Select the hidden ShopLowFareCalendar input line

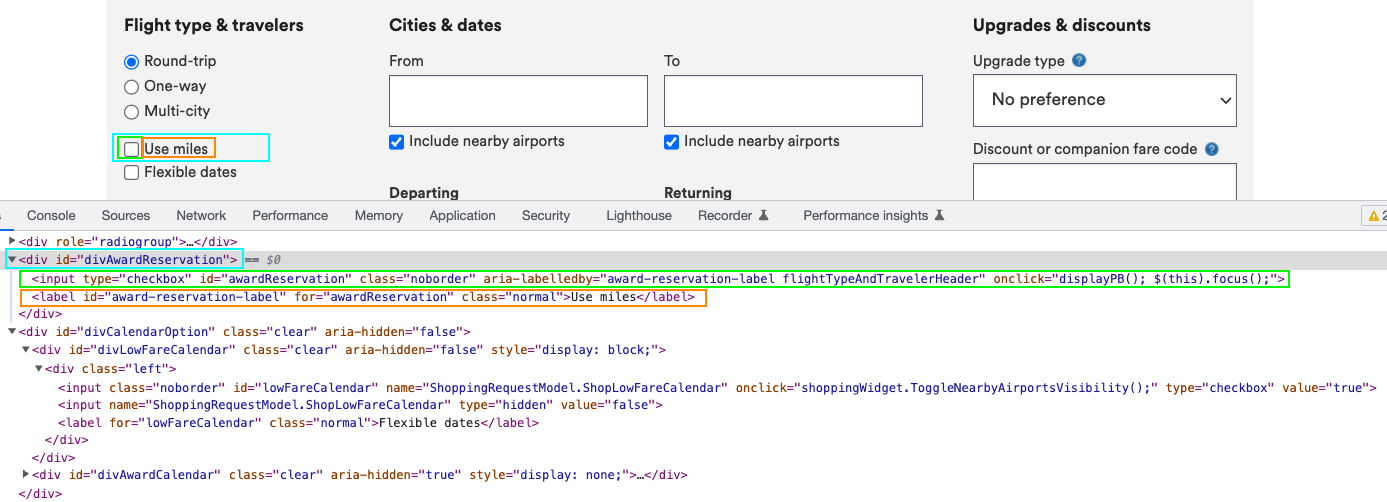coord(360,406)
